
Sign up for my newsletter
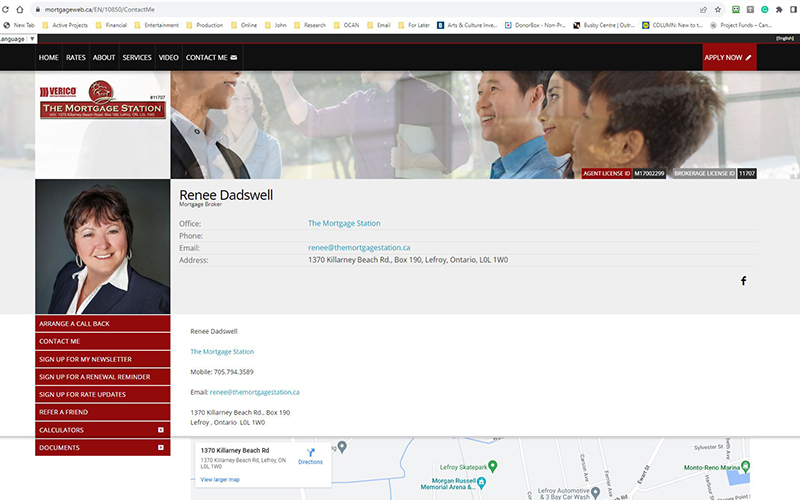(x=103, y=359)
